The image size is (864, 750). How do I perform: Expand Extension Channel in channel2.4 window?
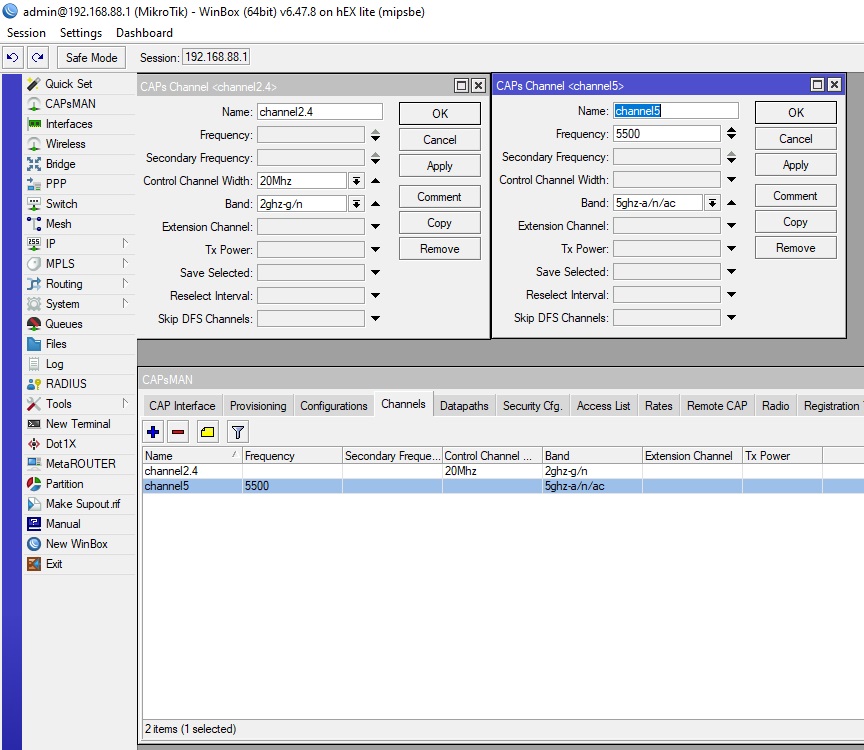375,226
